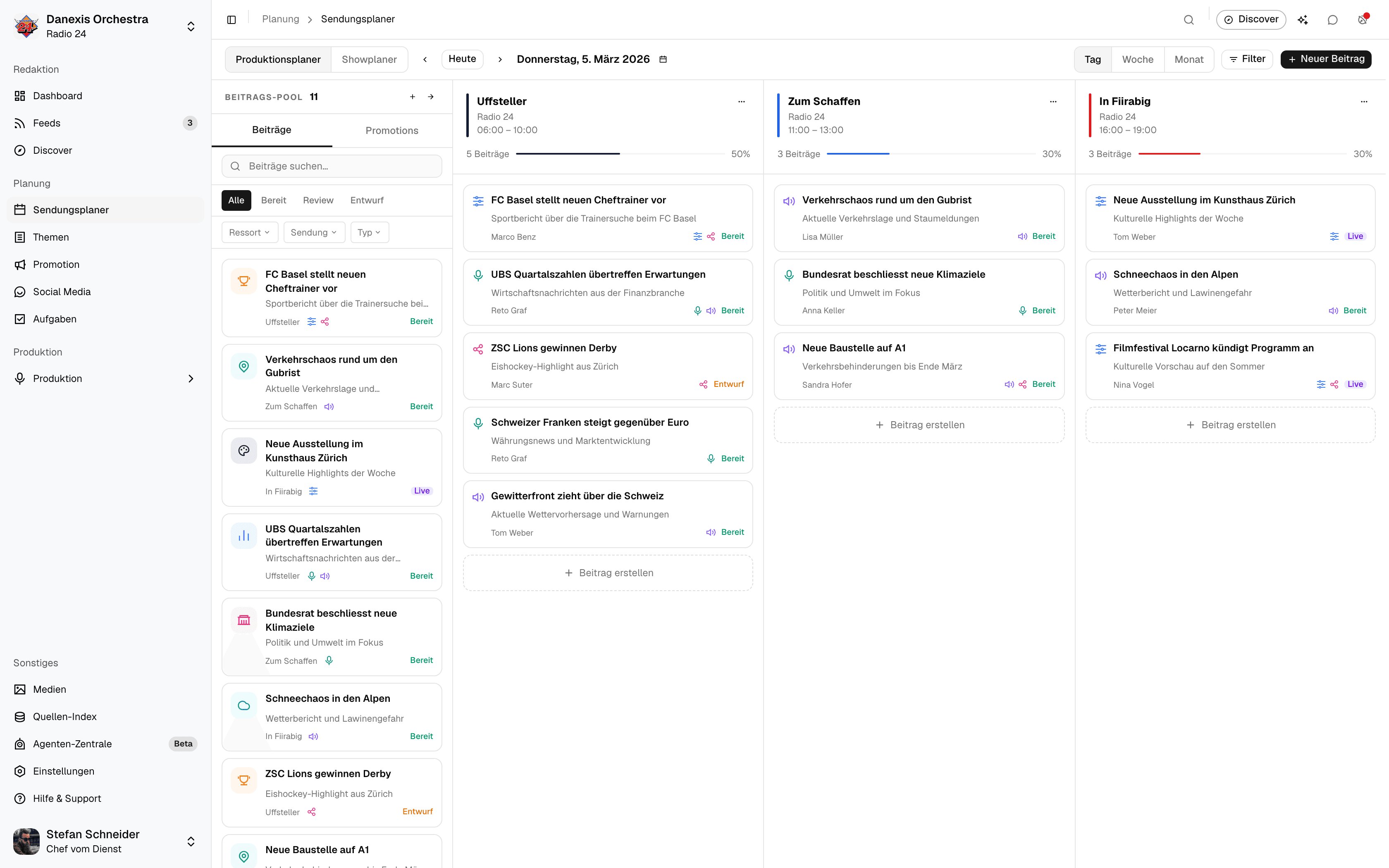The image size is (1389, 868).
Task: Open Themen in sidebar
Action: tap(105, 237)
